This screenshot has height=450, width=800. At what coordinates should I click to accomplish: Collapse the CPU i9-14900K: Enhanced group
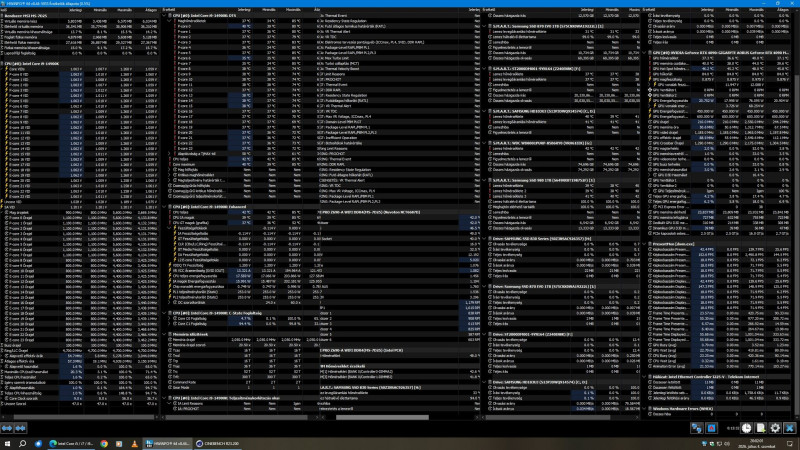(165, 207)
